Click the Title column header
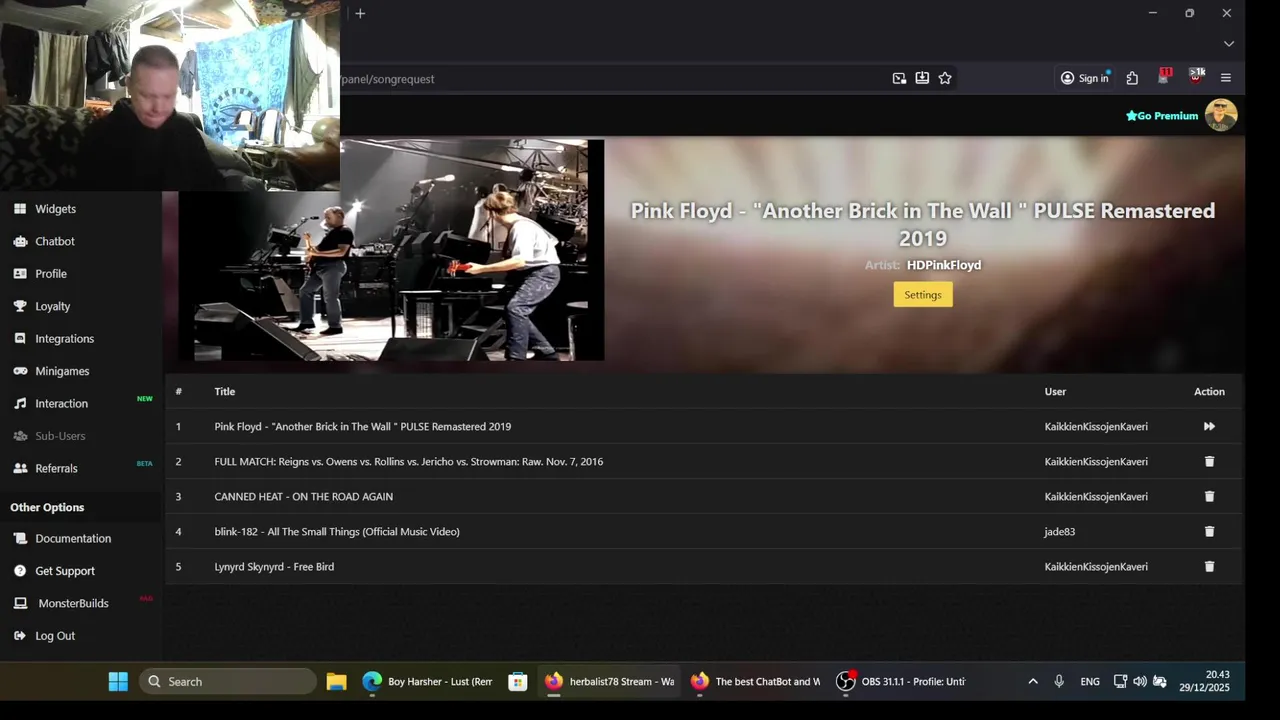The width and height of the screenshot is (1280, 720). tap(225, 391)
